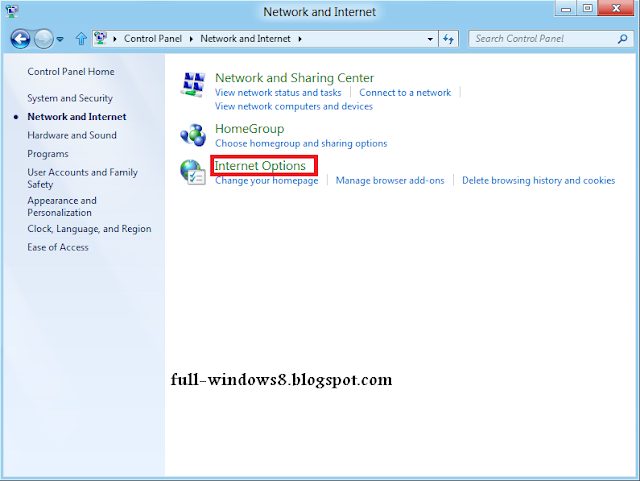The height and width of the screenshot is (481, 640).
Task: Select Network and Internet in sidebar
Action: 77,116
